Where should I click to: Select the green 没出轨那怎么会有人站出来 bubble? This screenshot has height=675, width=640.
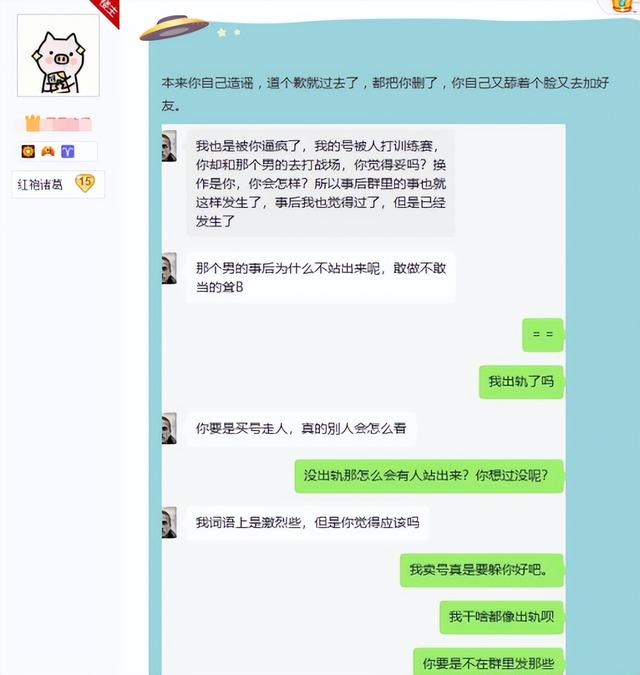[x=429, y=476]
